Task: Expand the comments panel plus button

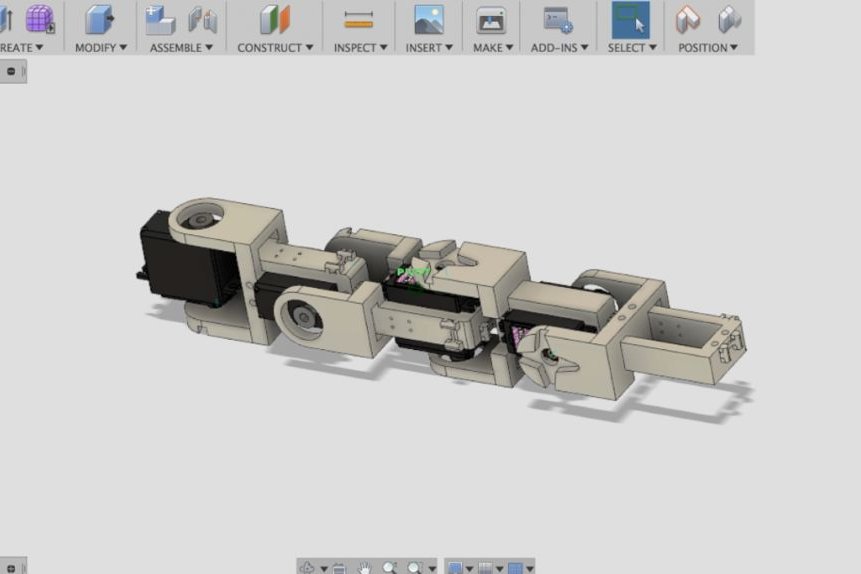Action: coord(11,569)
